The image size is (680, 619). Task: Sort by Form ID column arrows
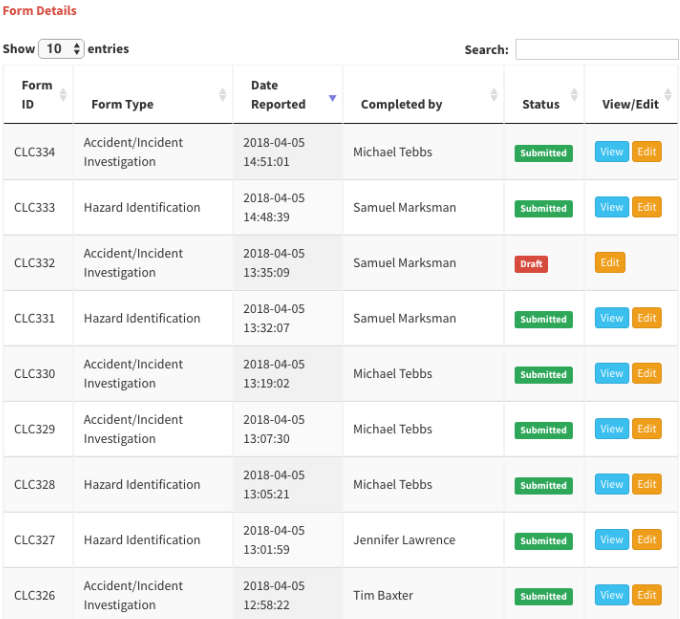pos(63,95)
